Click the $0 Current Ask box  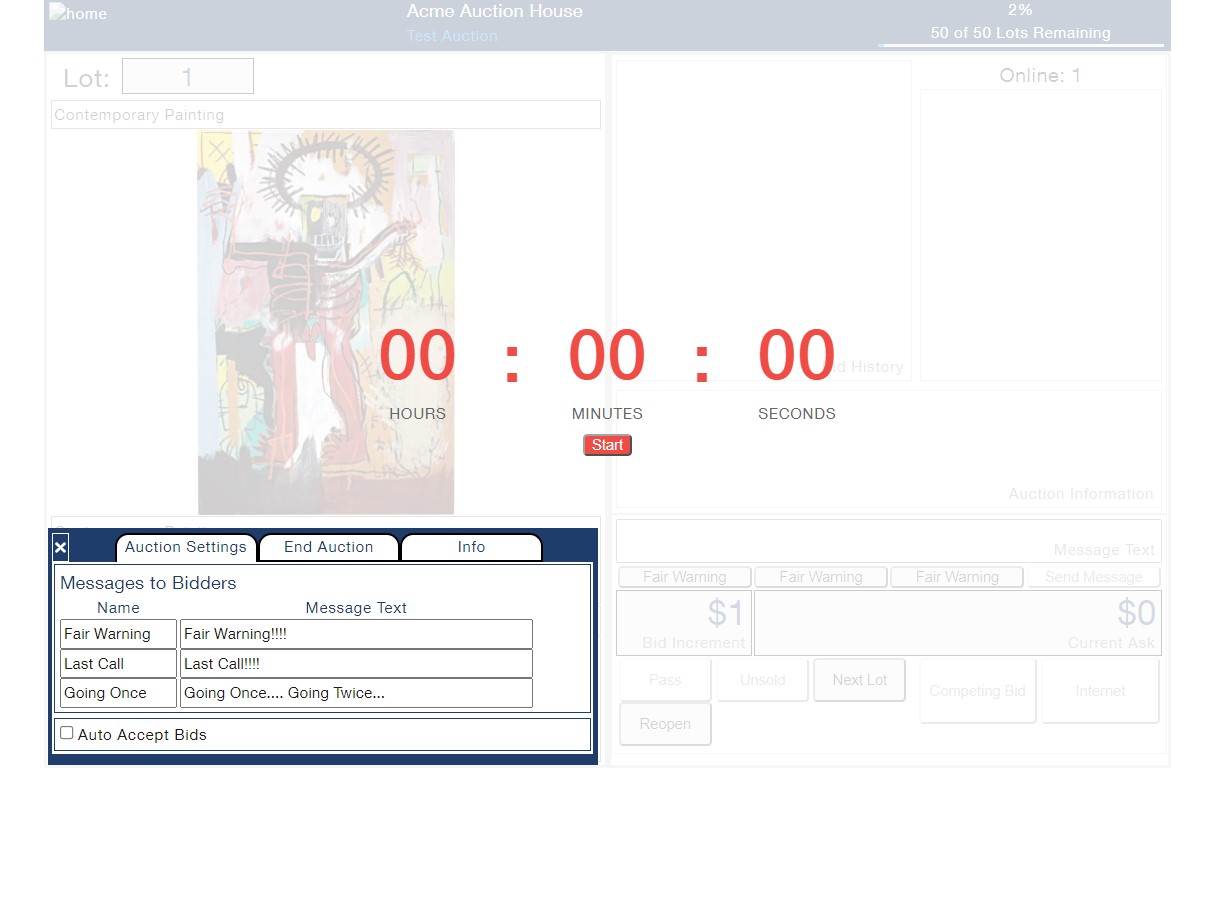click(x=958, y=623)
